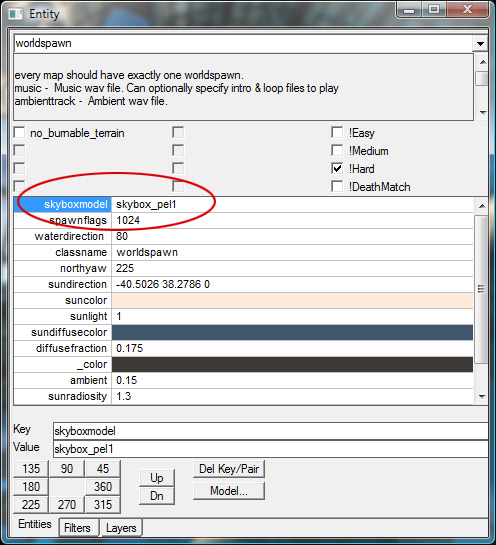Uncheck the !Hard checkbox
This screenshot has height=545, width=496.
(337, 169)
